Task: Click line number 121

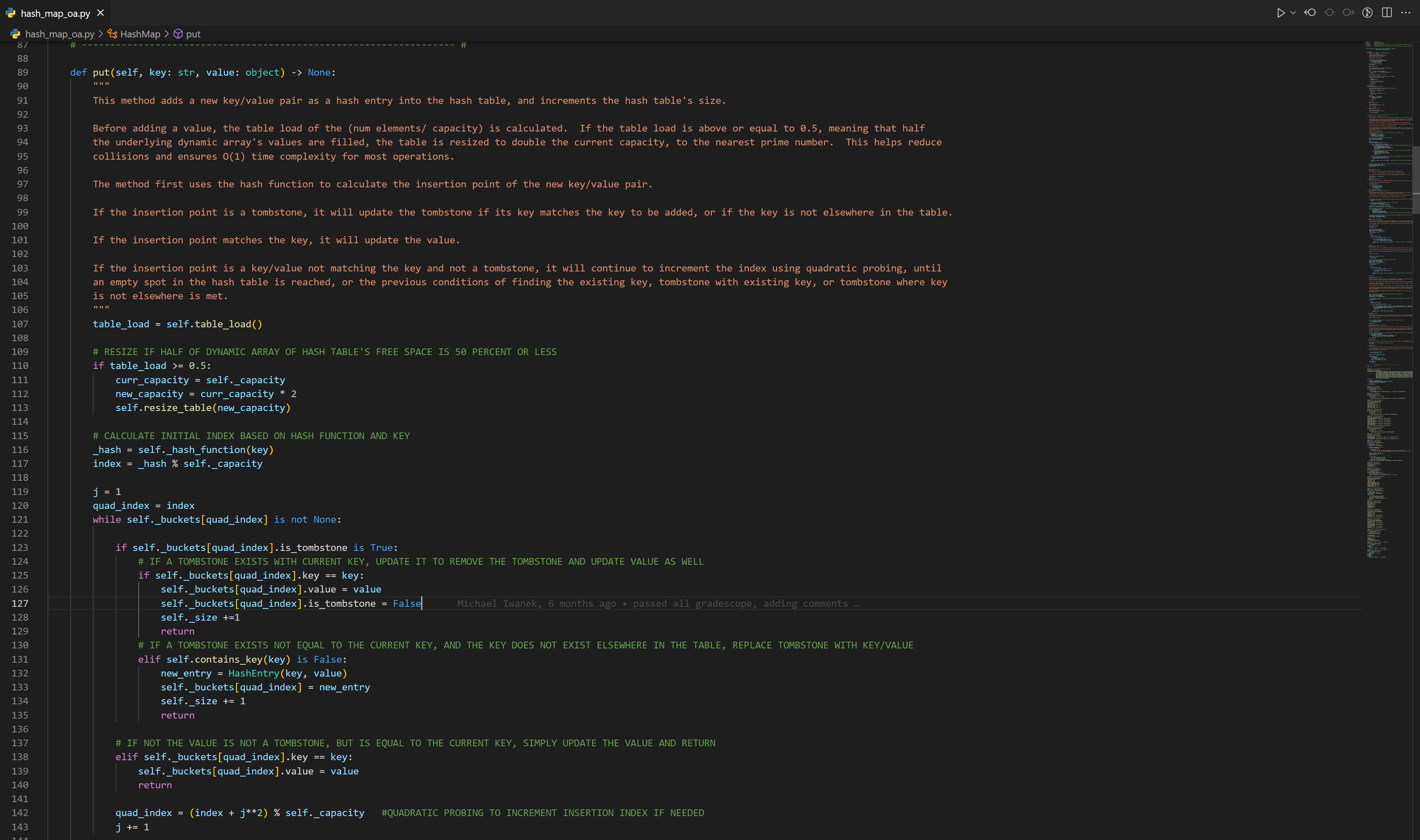Action: [x=20, y=520]
